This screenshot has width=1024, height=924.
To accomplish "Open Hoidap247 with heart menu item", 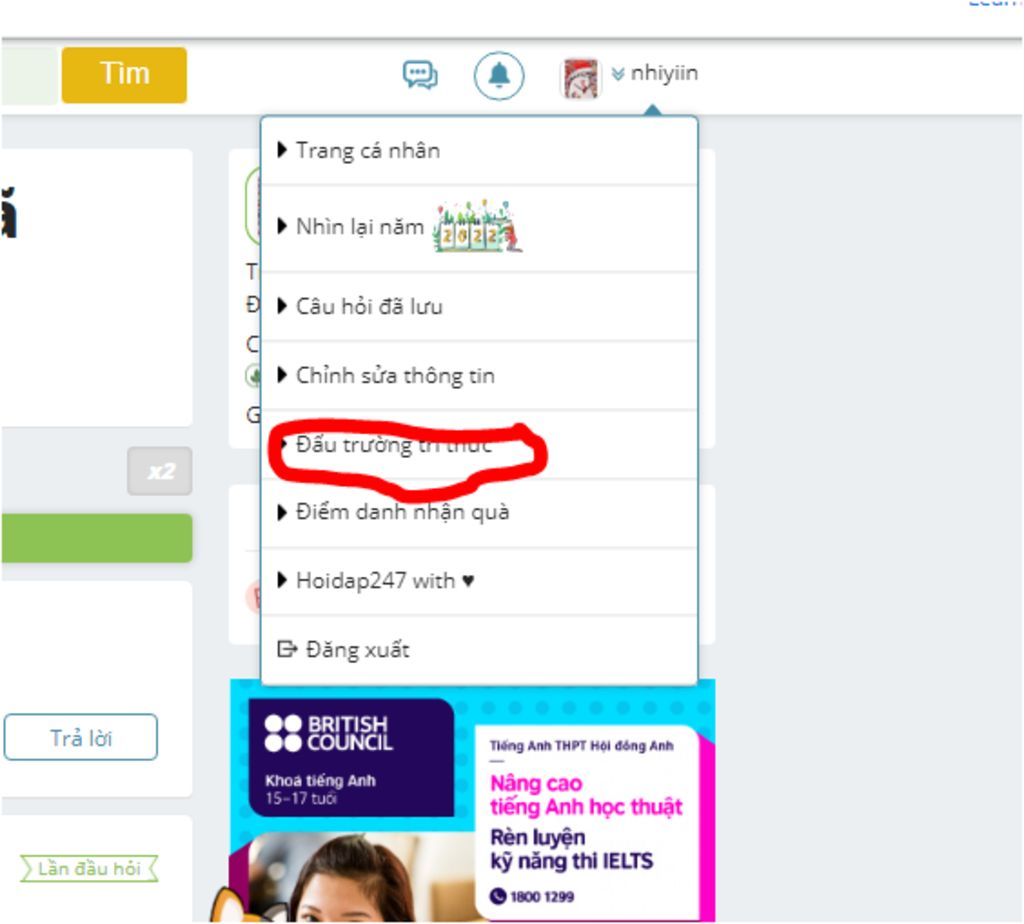I will tap(479, 581).
